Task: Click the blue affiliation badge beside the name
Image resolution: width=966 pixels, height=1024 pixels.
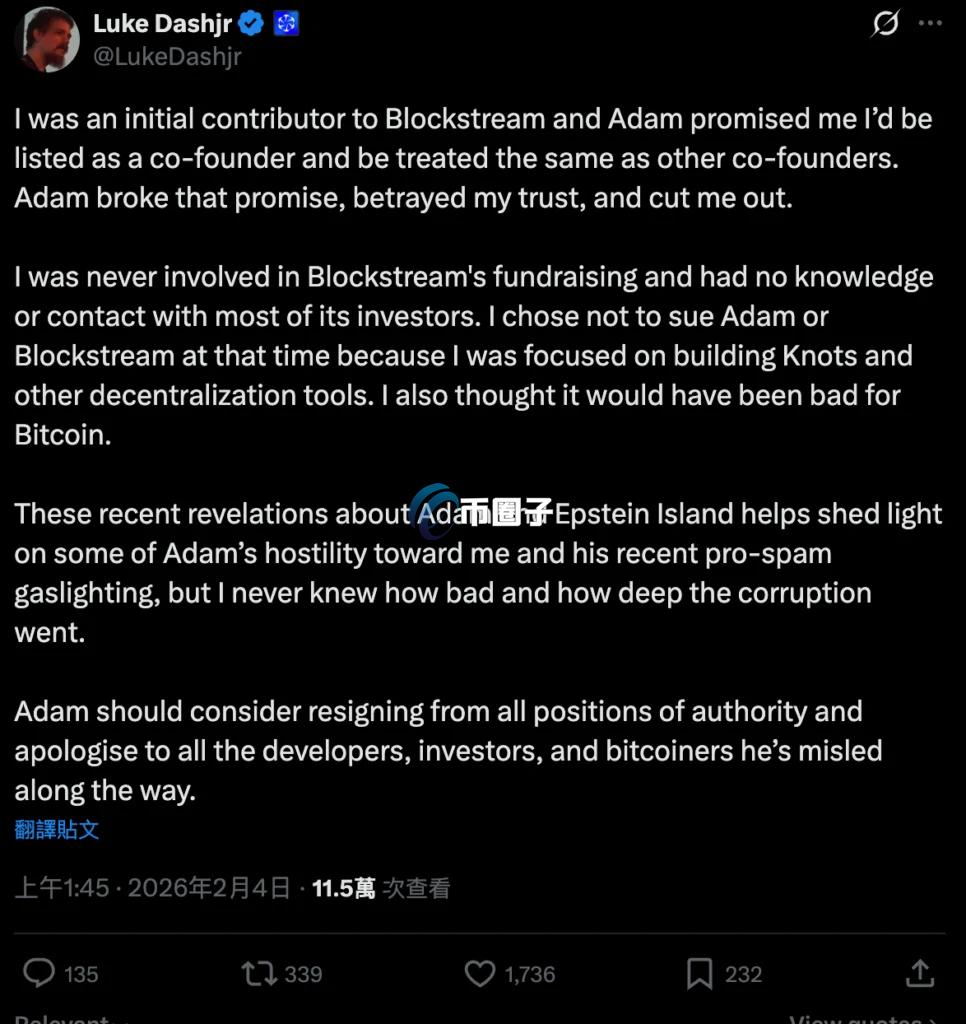Action: point(287,23)
